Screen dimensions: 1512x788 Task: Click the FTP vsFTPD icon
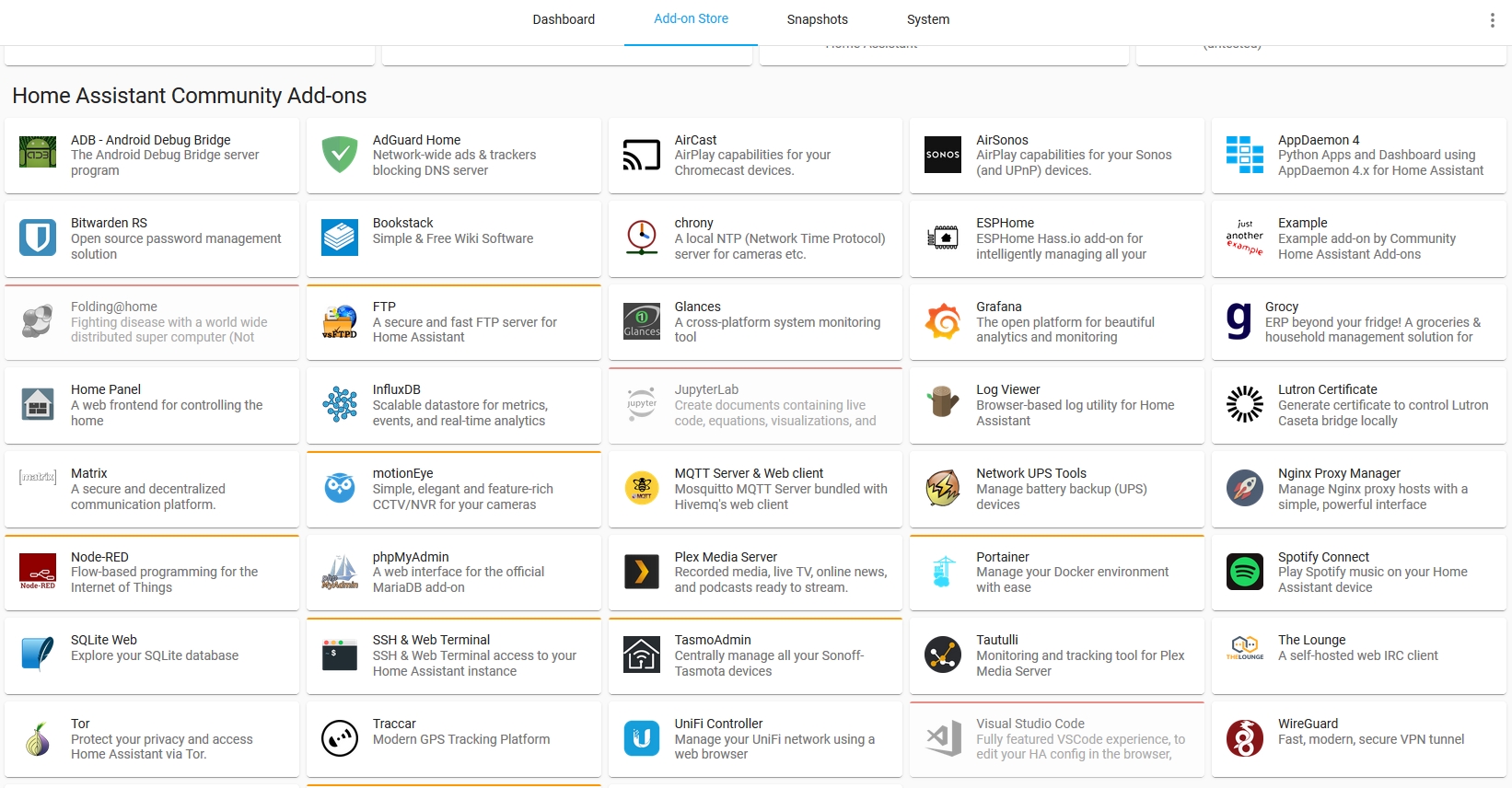340,321
